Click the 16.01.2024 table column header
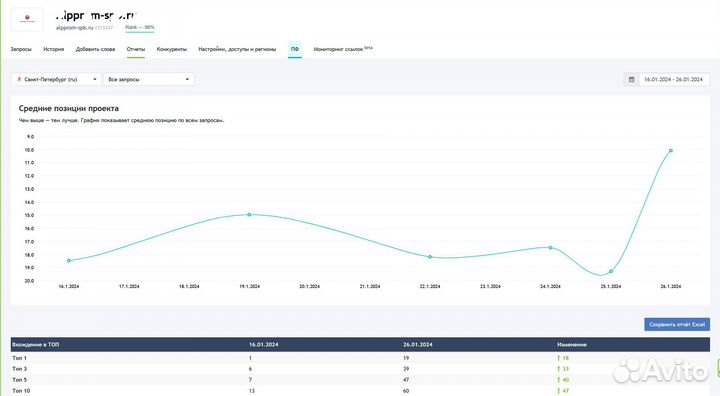 pos(264,345)
